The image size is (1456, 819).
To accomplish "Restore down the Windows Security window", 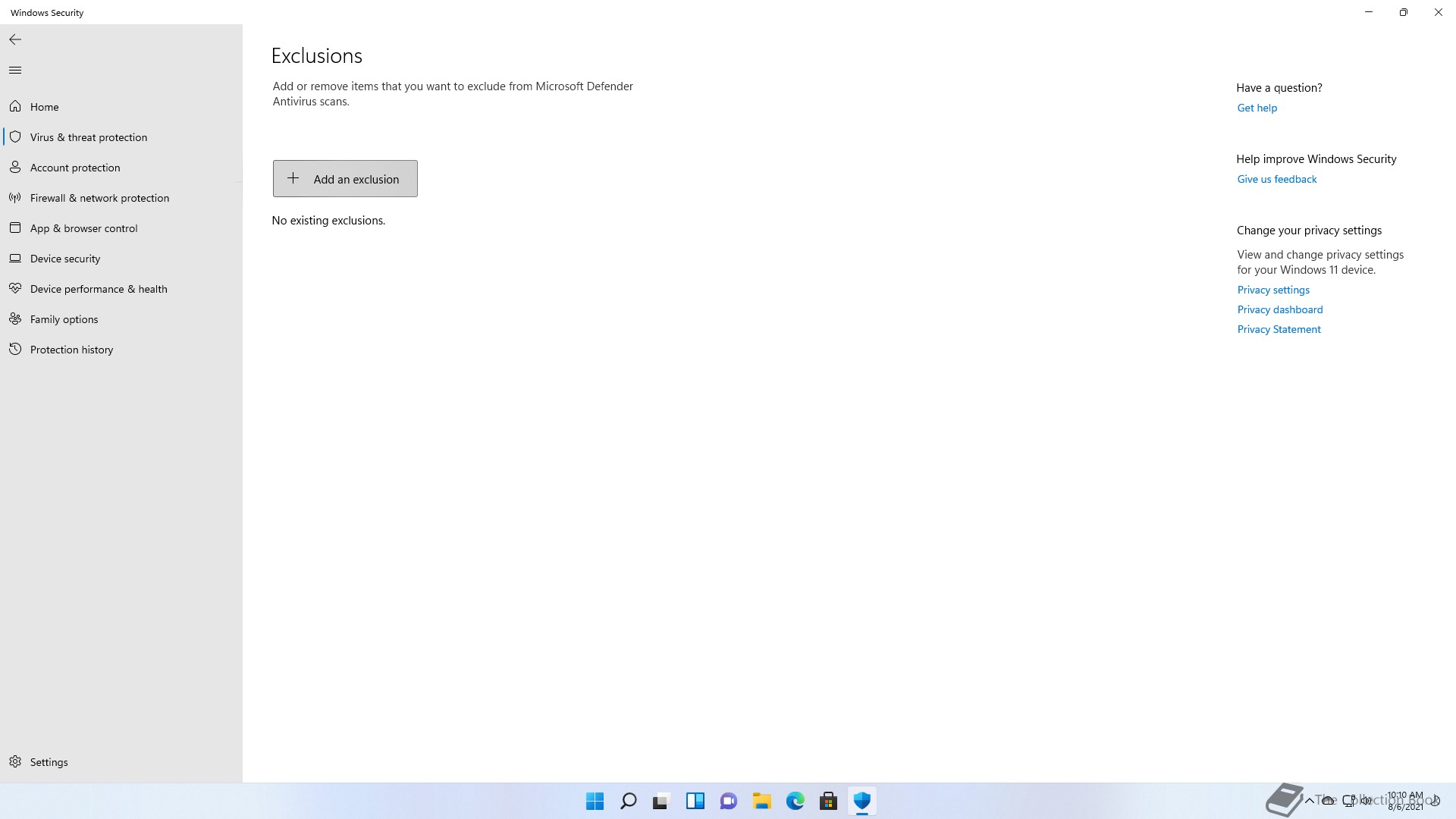I will pyautogui.click(x=1404, y=12).
